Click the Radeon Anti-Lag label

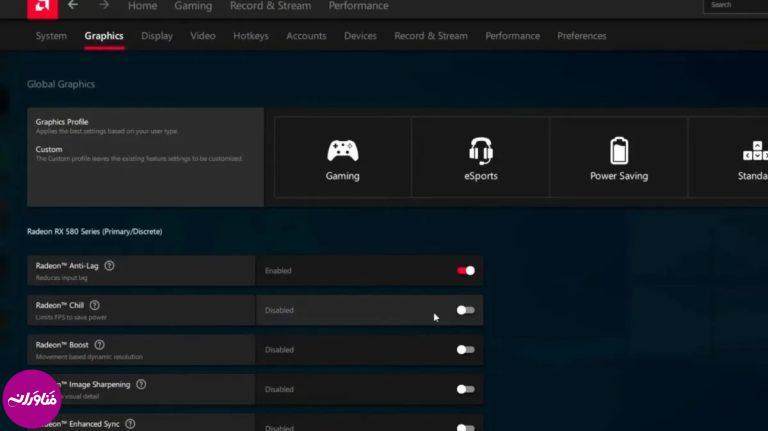(67, 266)
